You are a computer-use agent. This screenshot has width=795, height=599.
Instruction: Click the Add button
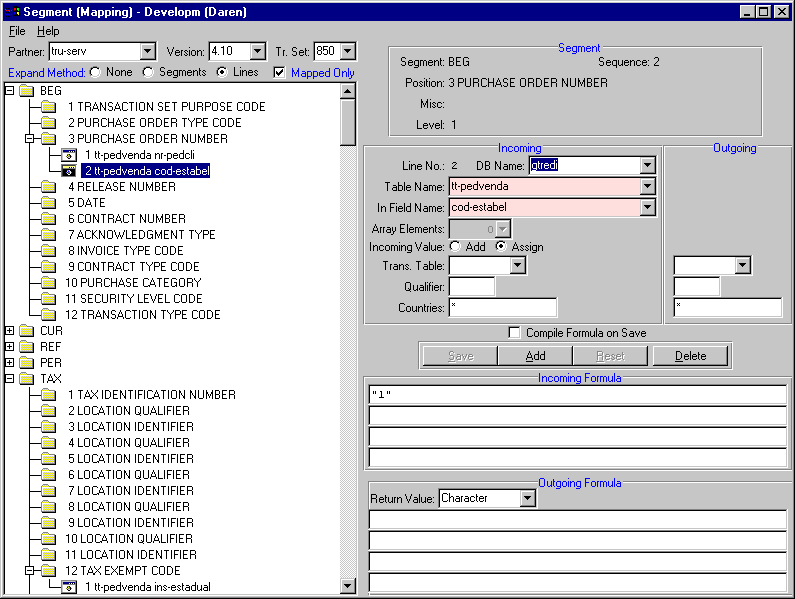[x=535, y=356]
